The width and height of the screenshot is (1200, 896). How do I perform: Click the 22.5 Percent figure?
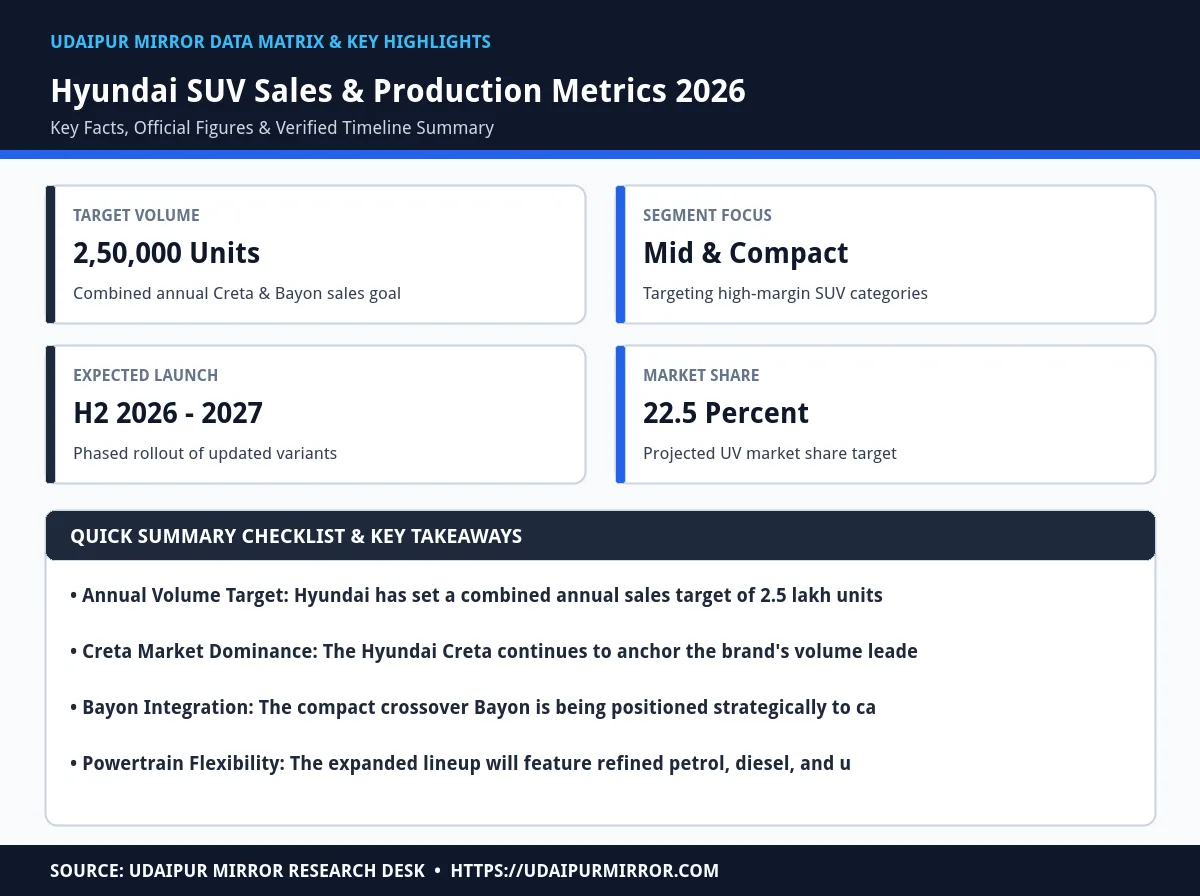click(726, 413)
